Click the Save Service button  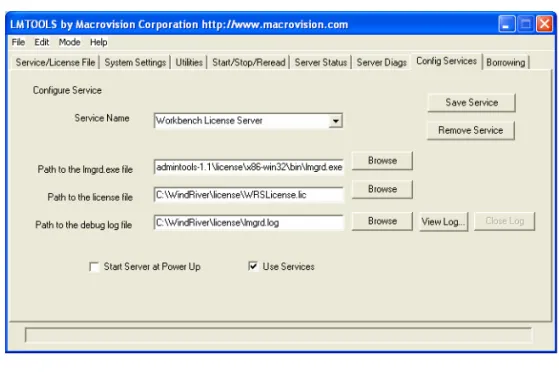pyautogui.click(x=471, y=103)
